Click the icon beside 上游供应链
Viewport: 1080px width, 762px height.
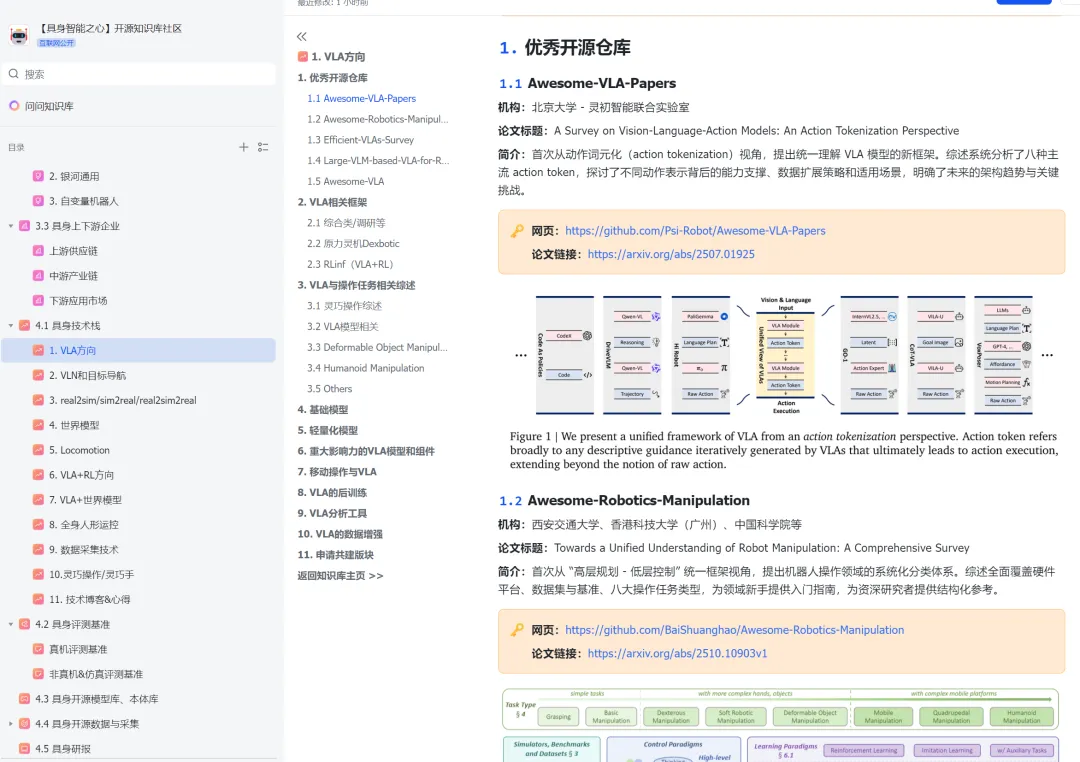[x=39, y=251]
